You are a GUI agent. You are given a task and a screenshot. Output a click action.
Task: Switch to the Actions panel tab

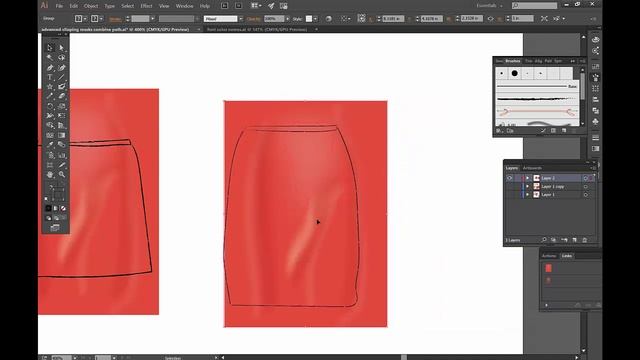[549, 256]
